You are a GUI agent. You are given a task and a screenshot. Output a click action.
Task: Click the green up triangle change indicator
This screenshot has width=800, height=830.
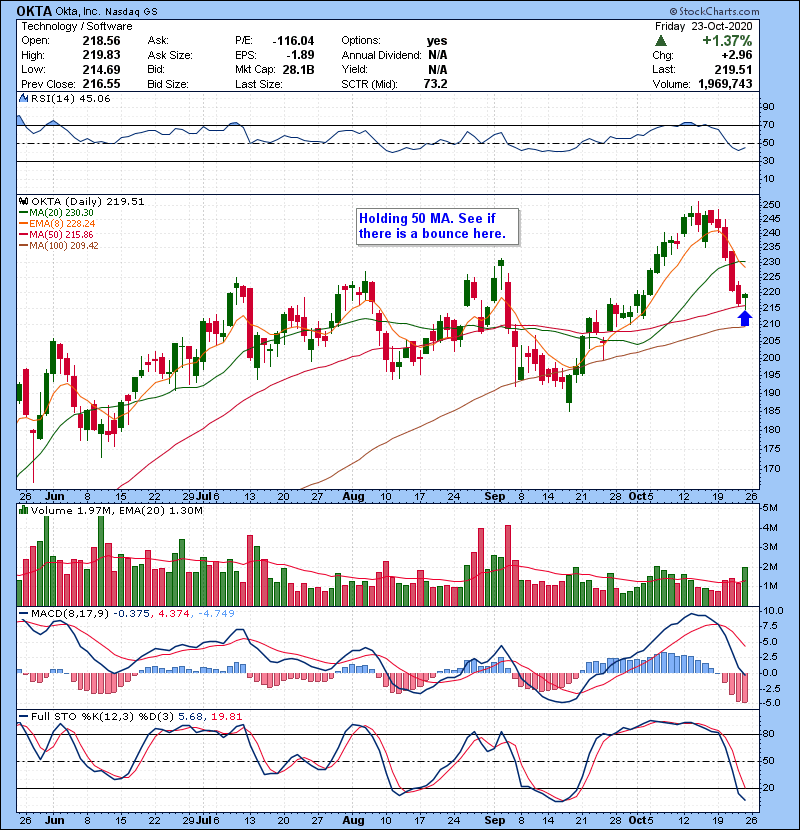coord(661,40)
